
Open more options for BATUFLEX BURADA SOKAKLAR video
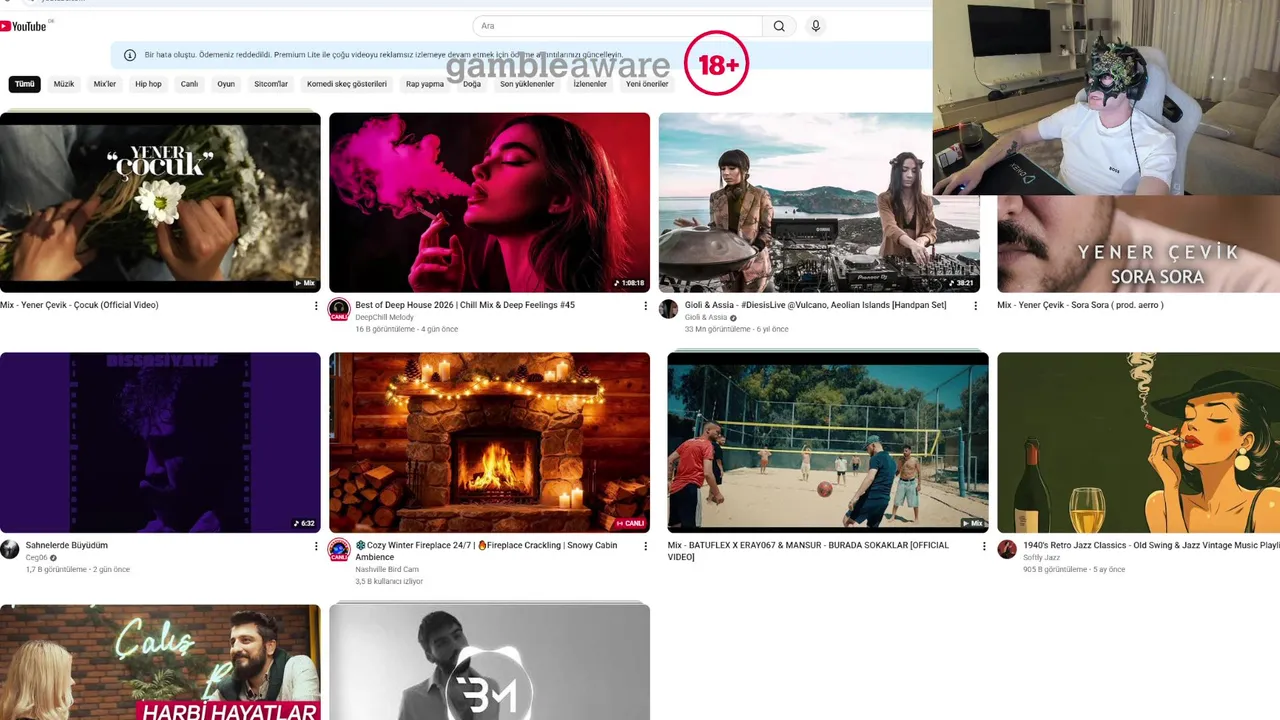[x=984, y=546]
